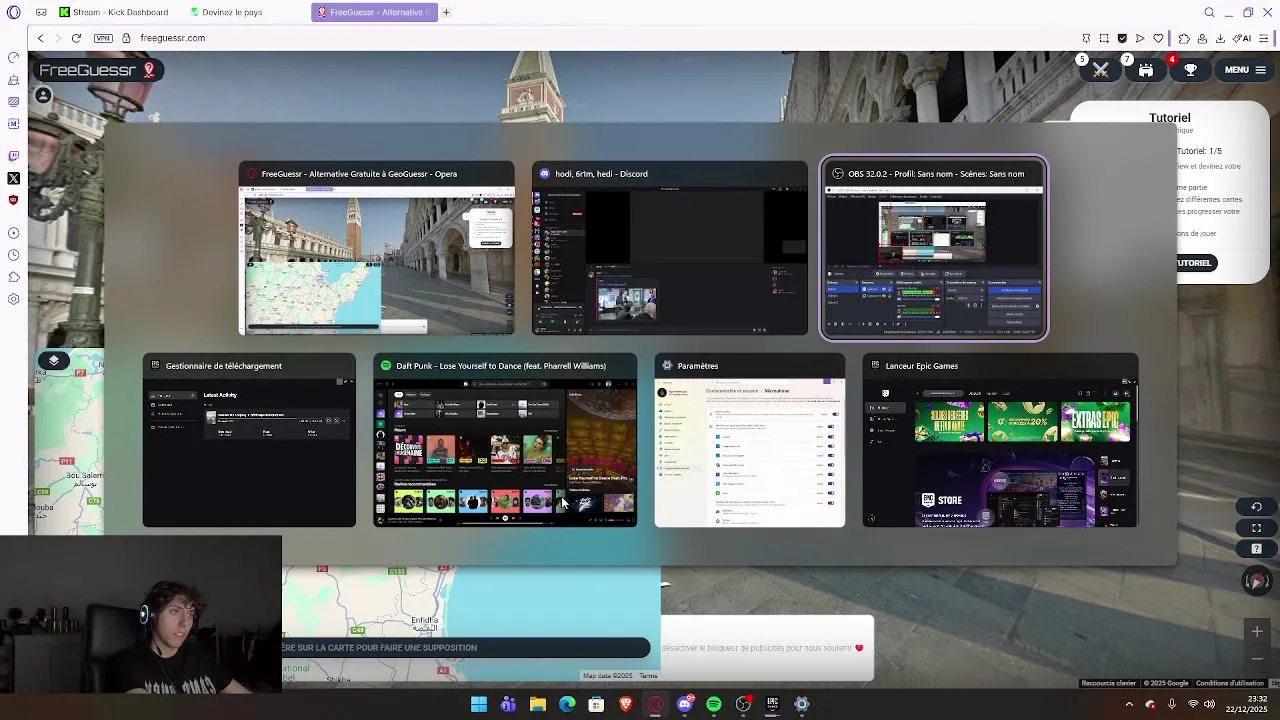Viewport: 1280px width, 720px height.
Task: Open the Gestionnaire de téléchargement window thumbnail
Action: pyautogui.click(x=249, y=440)
